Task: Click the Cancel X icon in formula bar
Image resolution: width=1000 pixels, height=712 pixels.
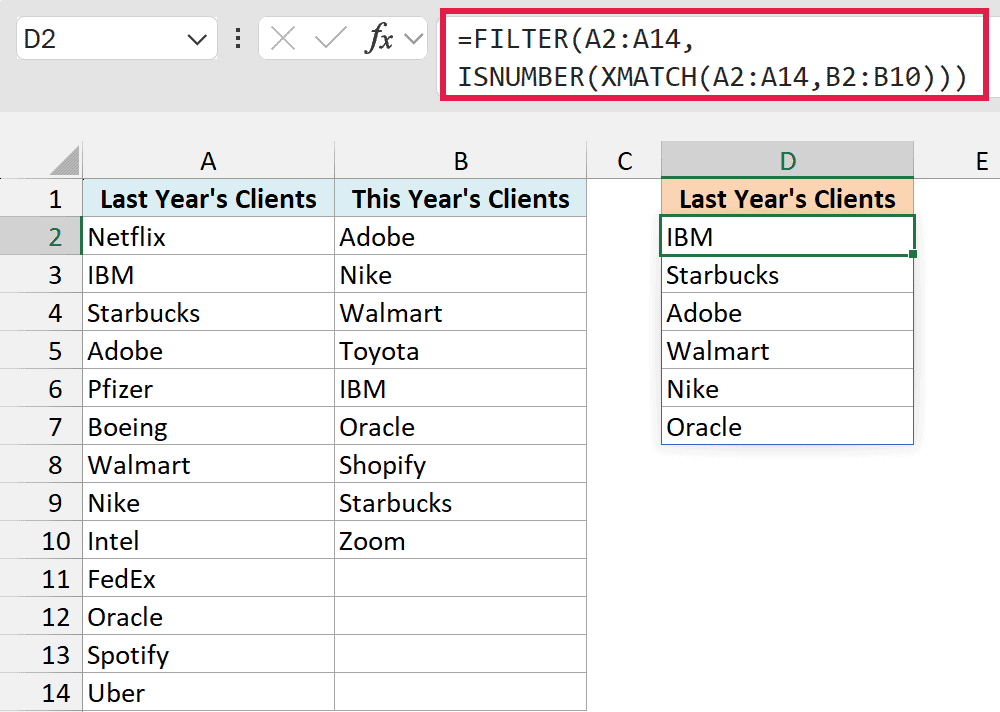Action: [283, 39]
